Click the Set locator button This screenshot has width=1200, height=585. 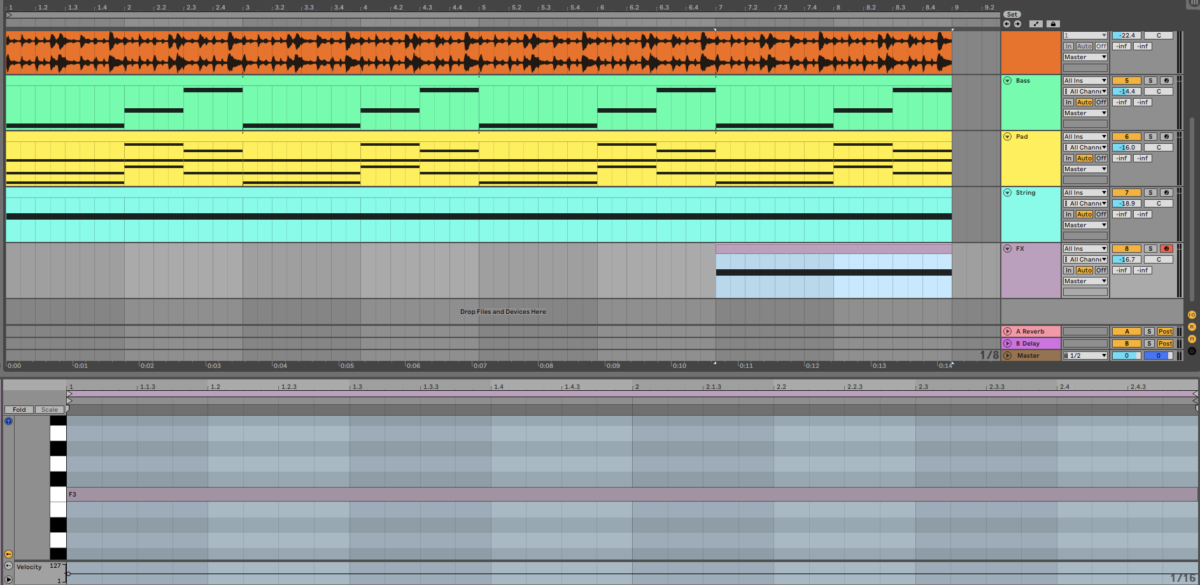pos(1012,14)
